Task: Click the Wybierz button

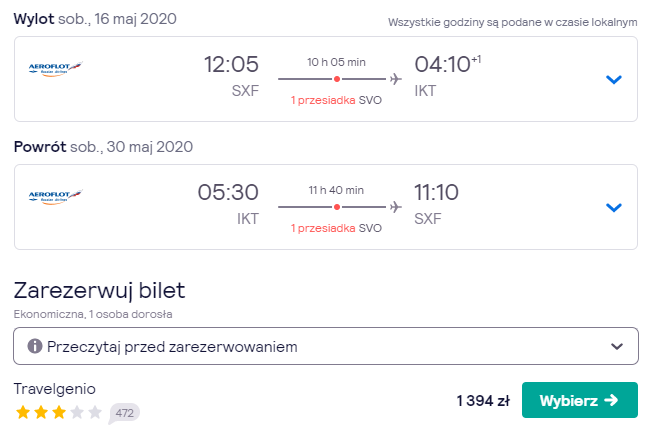Action: [x=579, y=400]
